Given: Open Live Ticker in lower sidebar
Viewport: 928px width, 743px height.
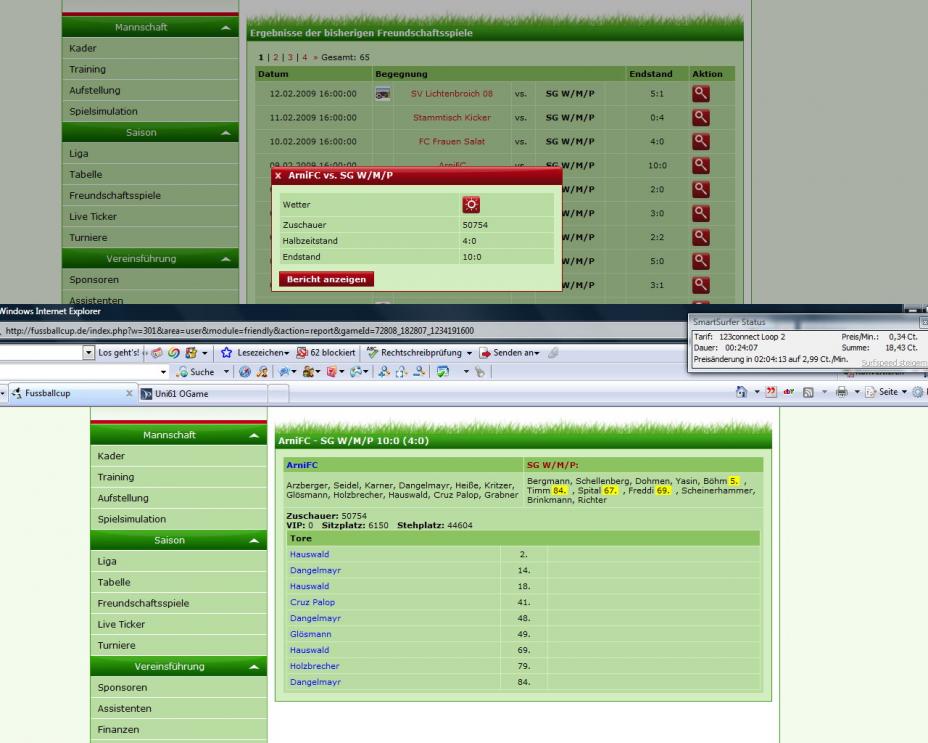Looking at the screenshot, I should tap(121, 624).
